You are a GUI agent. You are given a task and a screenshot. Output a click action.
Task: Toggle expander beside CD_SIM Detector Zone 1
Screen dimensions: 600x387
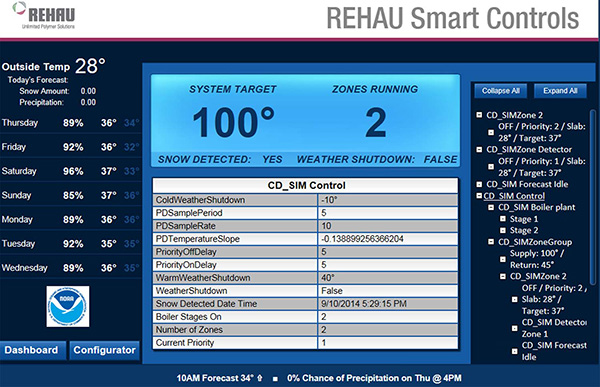click(515, 328)
